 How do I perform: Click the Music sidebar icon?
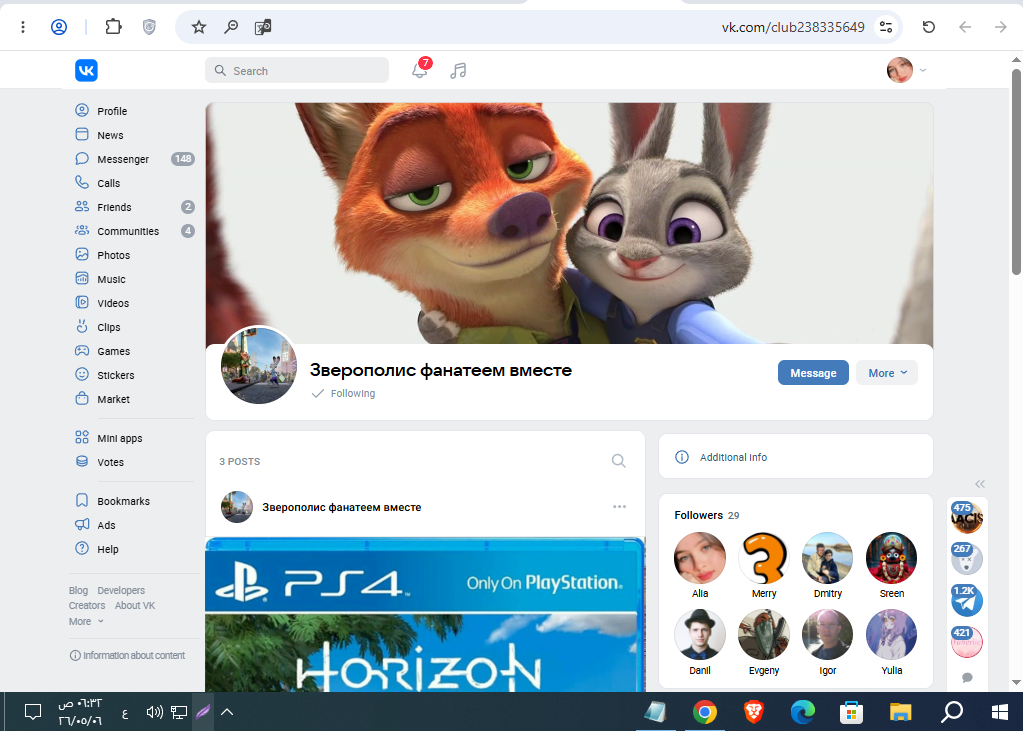pos(82,279)
